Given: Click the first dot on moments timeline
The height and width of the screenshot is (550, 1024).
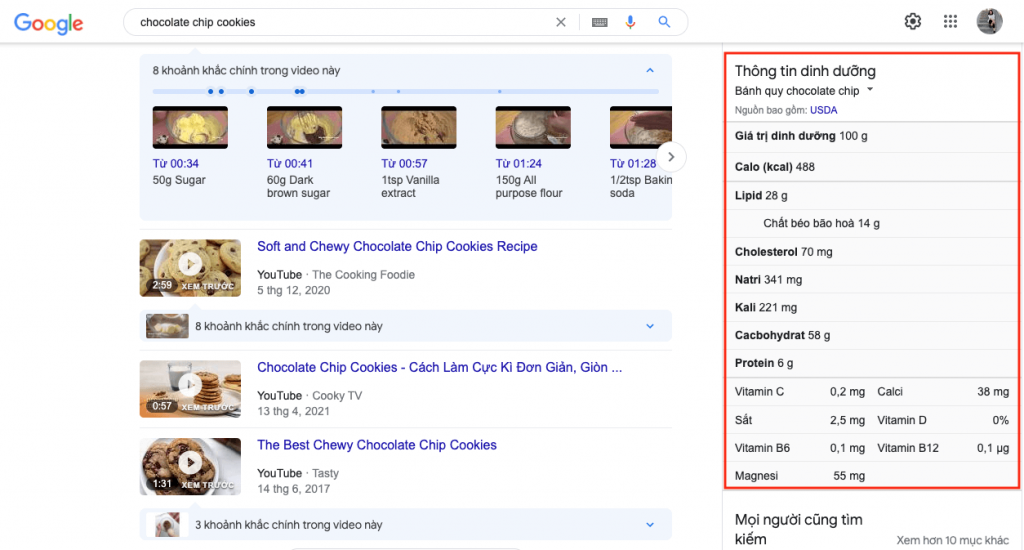Looking at the screenshot, I should point(210,91).
